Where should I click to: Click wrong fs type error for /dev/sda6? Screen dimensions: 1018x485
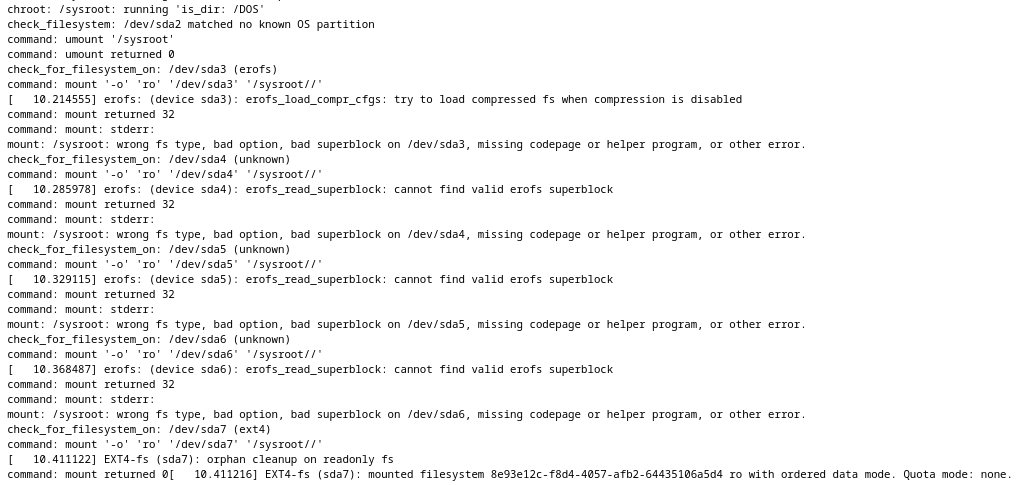(405, 414)
